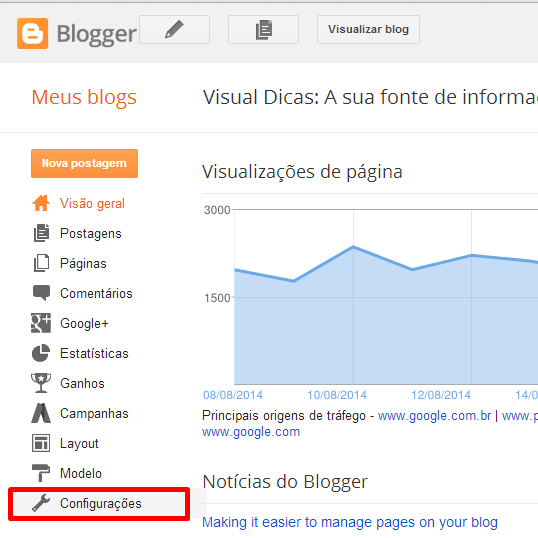Click the Ganhos trophy icon

coord(41,383)
